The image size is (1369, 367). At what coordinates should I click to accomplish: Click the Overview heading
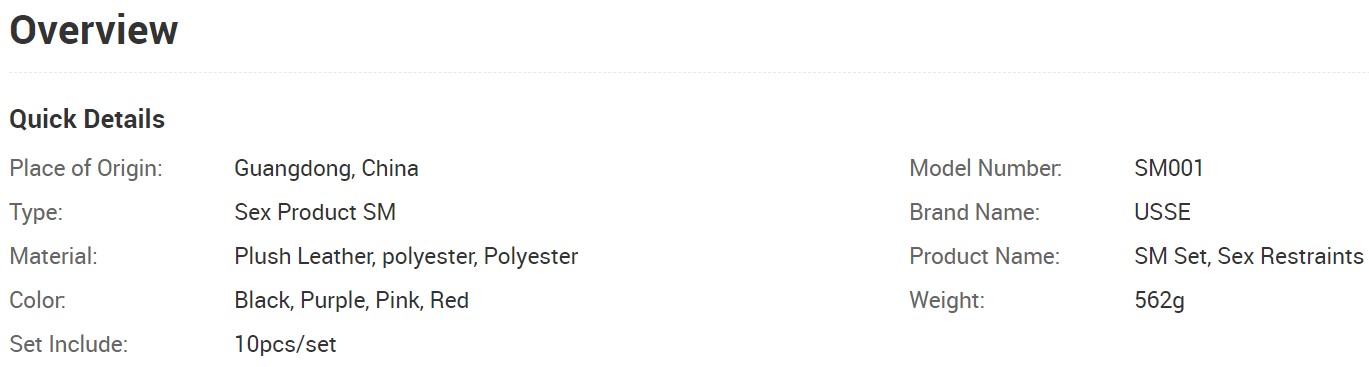coord(93,30)
